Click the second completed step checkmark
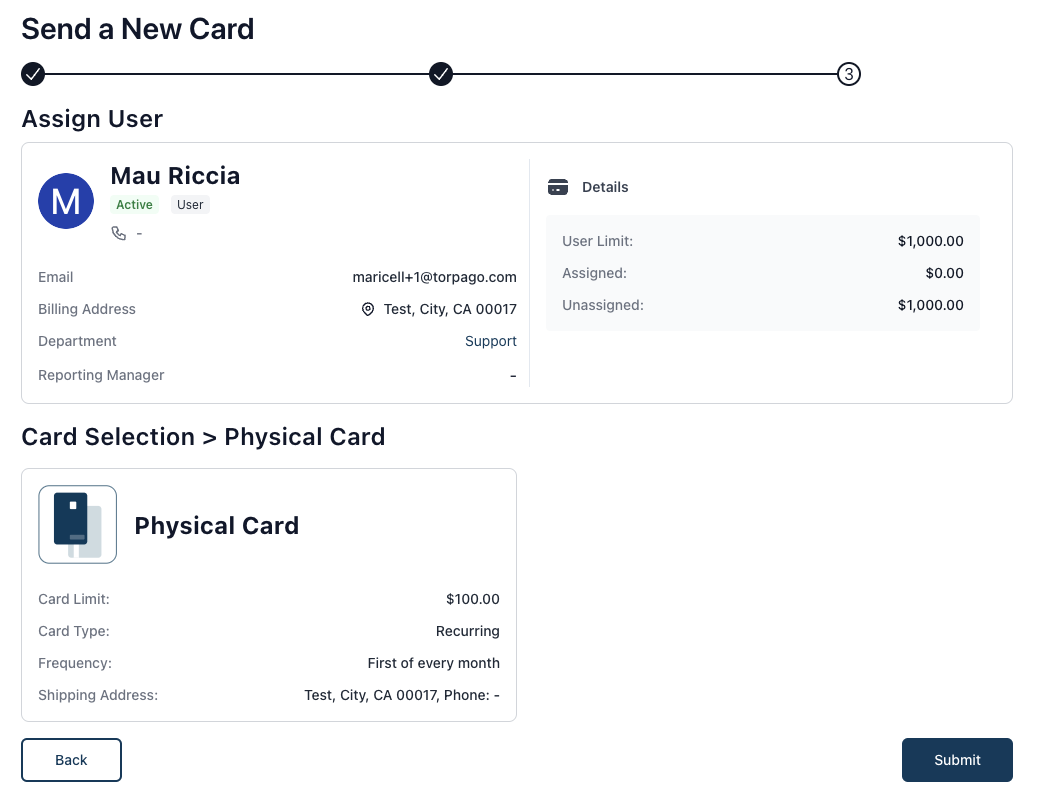The width and height of the screenshot is (1040, 804). tap(440, 74)
